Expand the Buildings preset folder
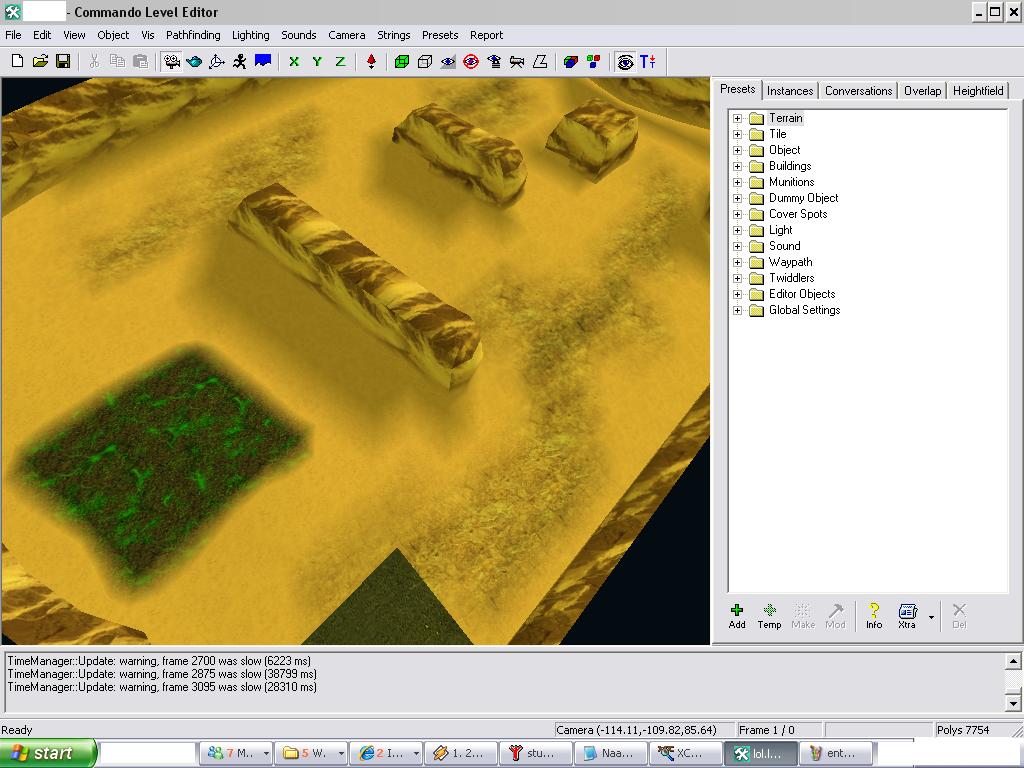 (738, 166)
